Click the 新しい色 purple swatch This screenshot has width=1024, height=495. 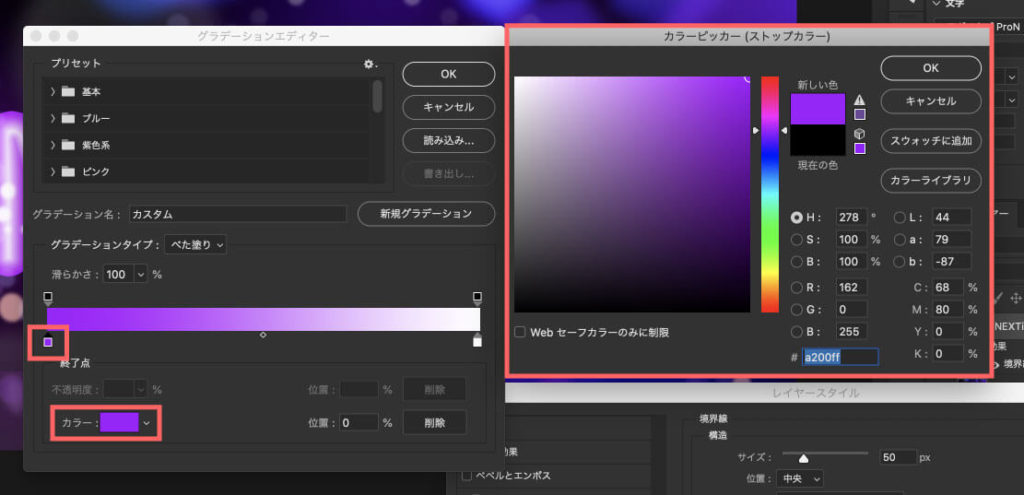(x=818, y=109)
